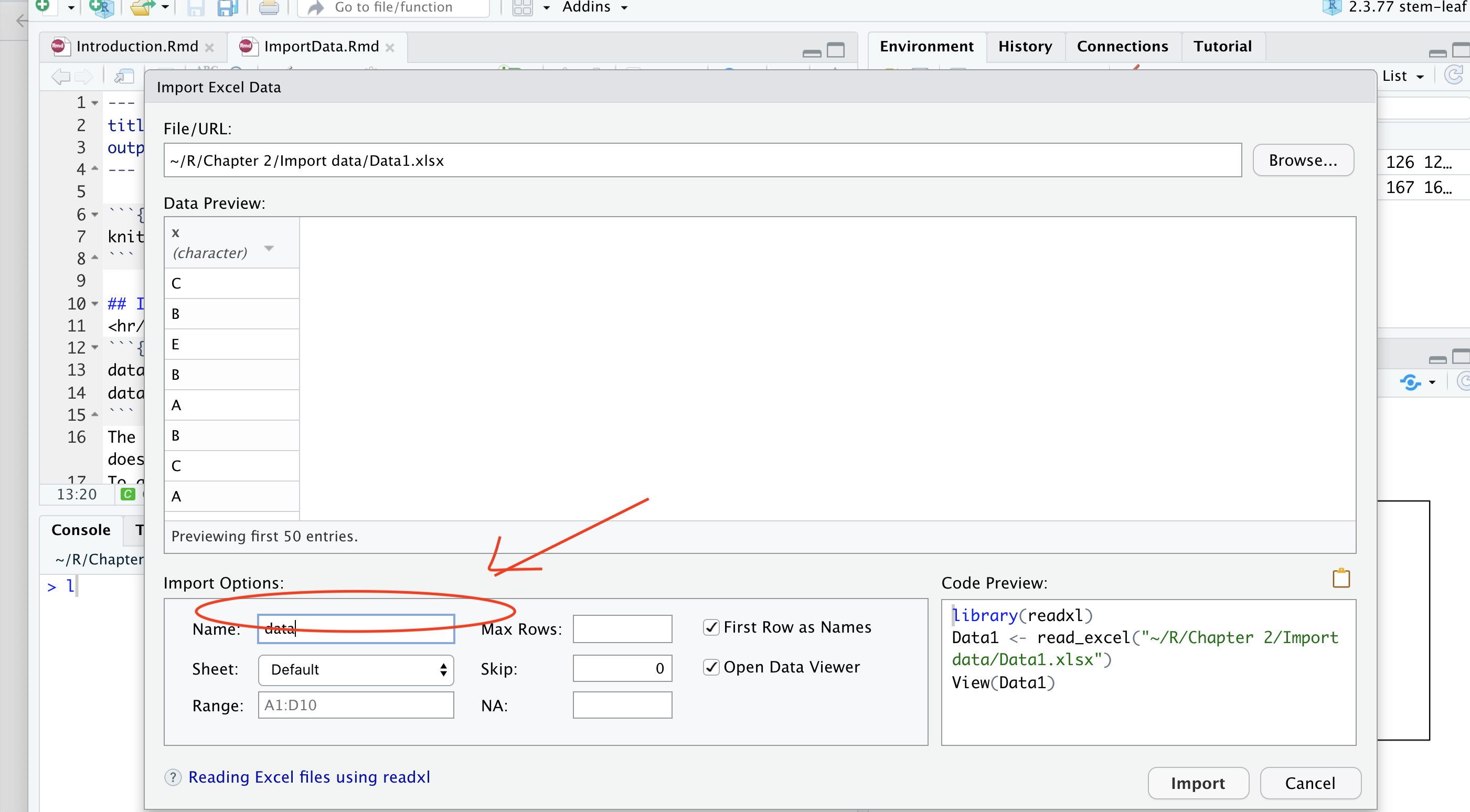This screenshot has height=812, width=1470.
Task: Collapse code chunk at line 12
Action: 95,347
